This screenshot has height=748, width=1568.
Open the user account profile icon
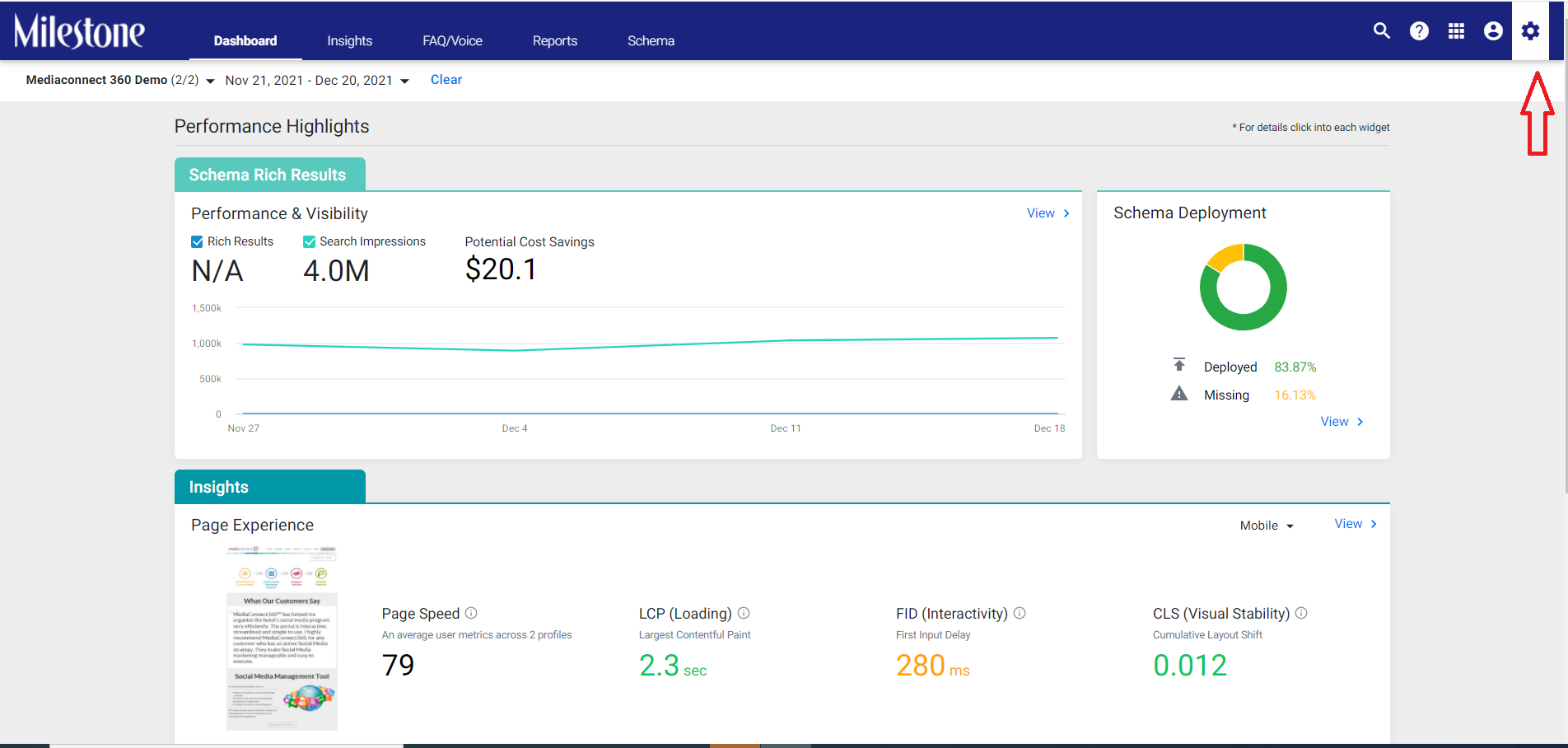click(1493, 31)
